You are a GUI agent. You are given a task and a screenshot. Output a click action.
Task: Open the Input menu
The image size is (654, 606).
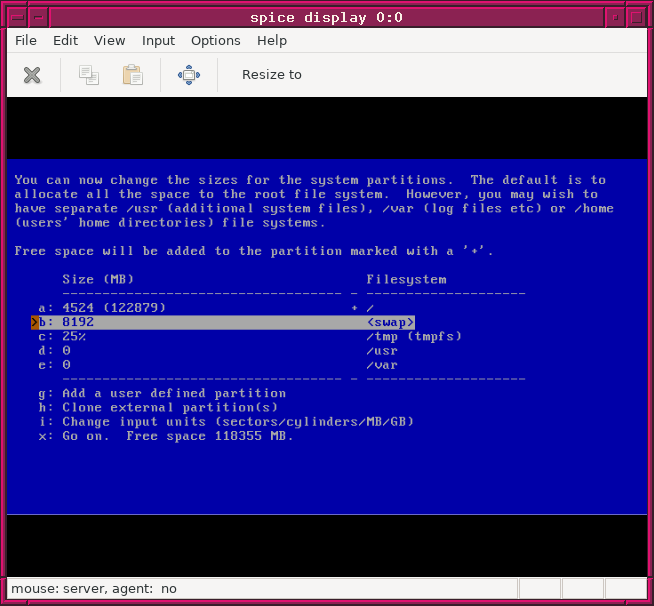click(158, 41)
